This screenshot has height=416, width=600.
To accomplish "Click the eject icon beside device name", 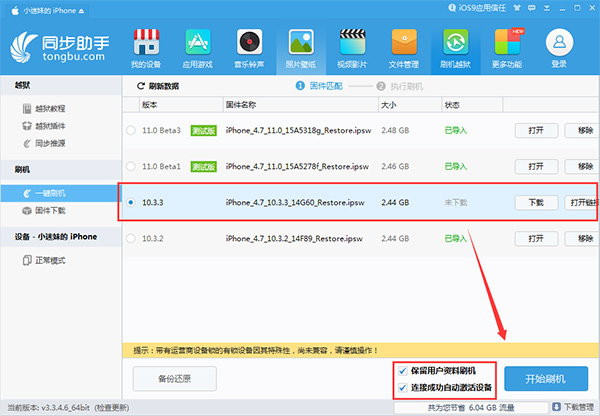I will pyautogui.click(x=81, y=11).
